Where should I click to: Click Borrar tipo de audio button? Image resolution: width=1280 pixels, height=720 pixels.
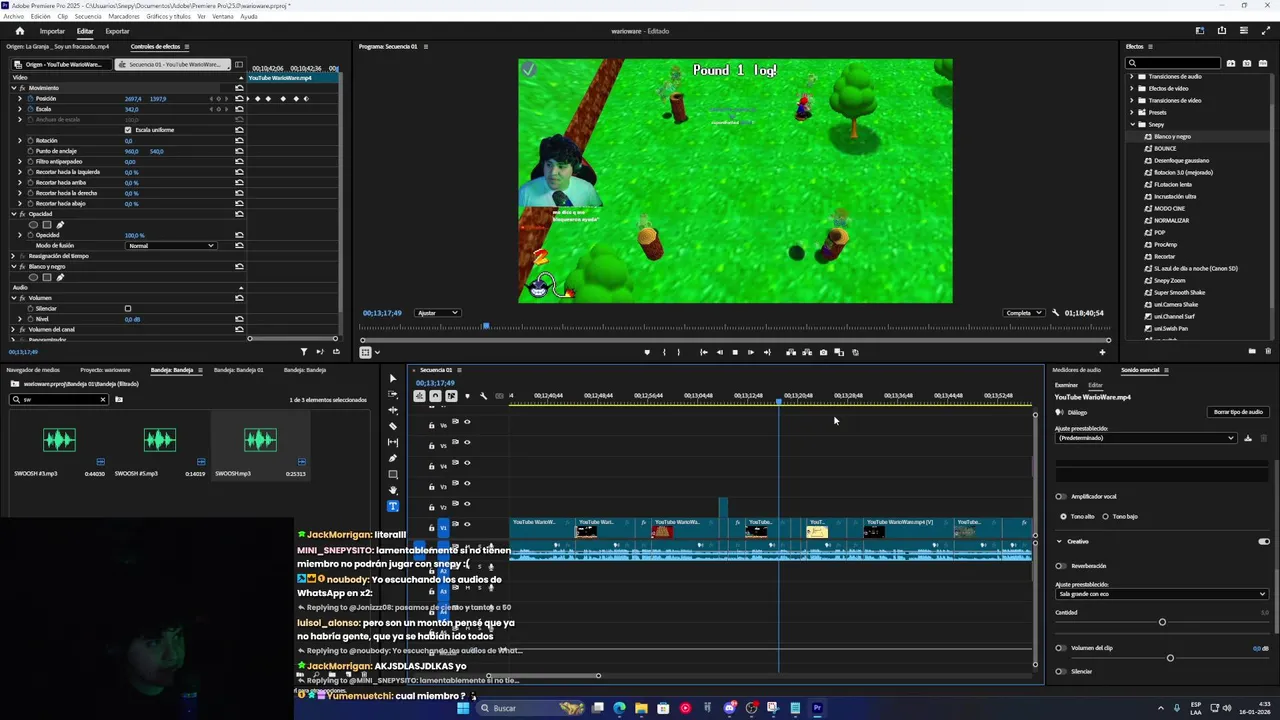1238,412
